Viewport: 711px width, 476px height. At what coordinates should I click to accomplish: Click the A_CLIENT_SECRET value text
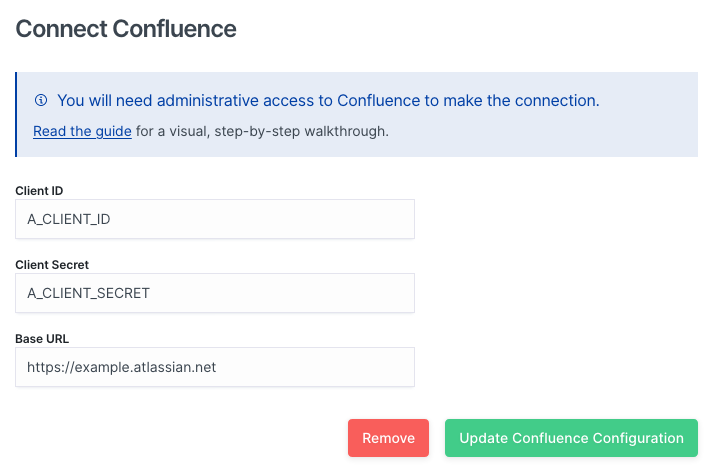[88, 293]
